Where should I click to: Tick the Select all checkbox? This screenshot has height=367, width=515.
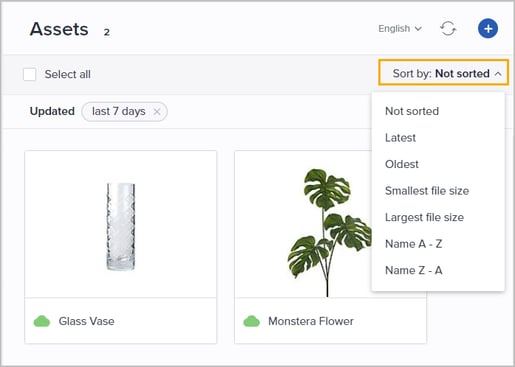(30, 74)
